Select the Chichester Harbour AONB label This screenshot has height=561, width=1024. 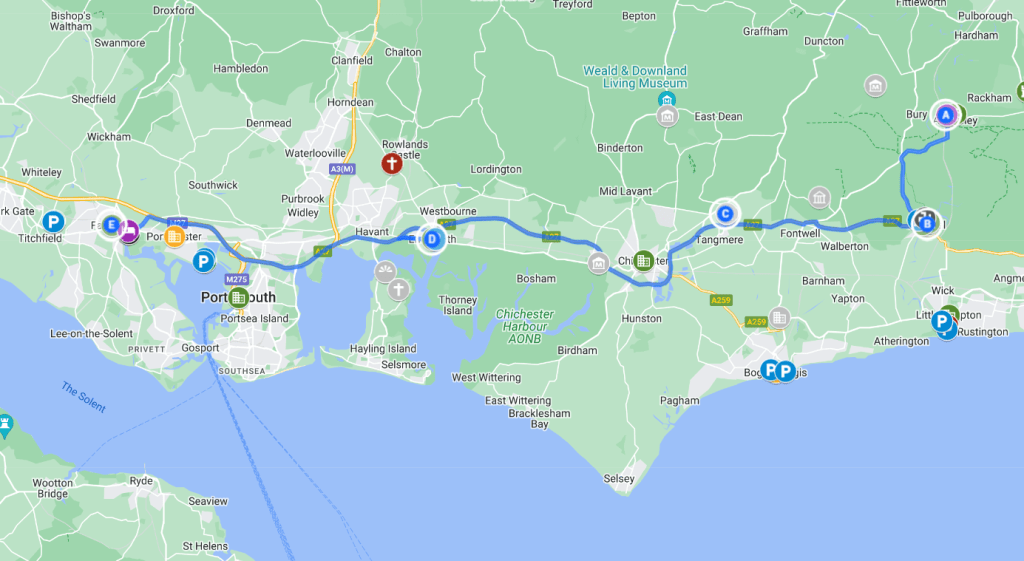coord(524,326)
